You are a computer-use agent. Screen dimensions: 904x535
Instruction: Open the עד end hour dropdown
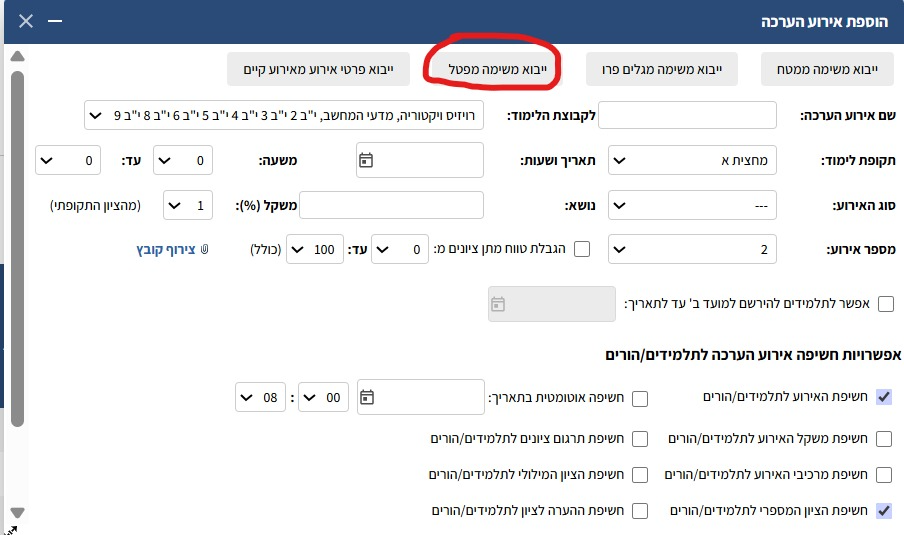(68, 160)
